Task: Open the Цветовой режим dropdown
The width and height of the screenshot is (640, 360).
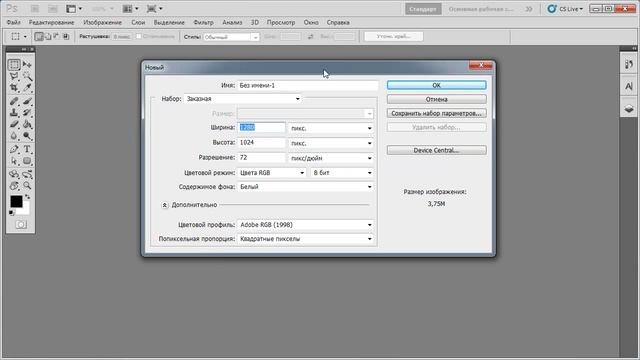Action: [x=271, y=173]
